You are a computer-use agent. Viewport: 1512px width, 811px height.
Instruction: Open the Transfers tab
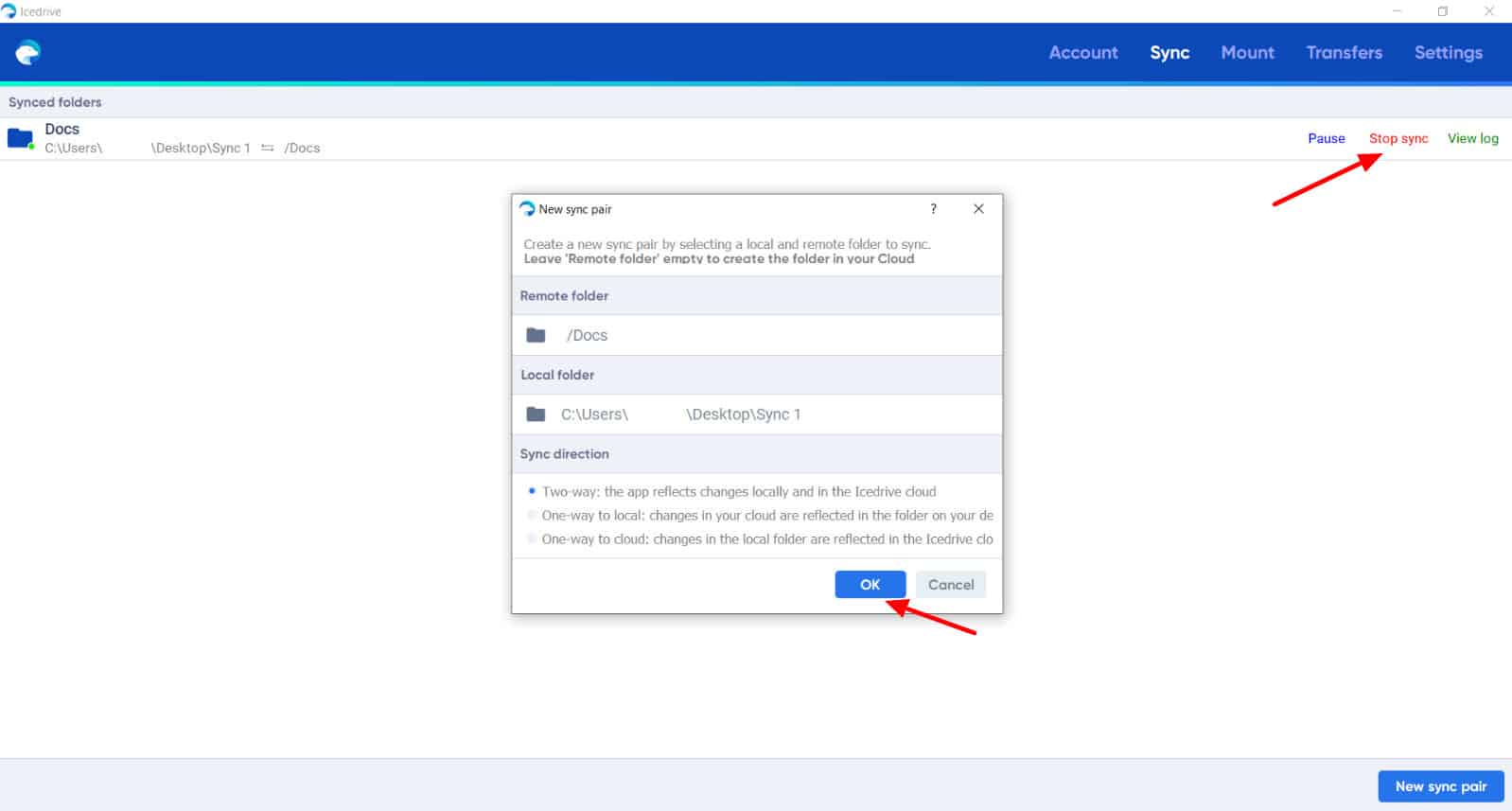click(1344, 53)
